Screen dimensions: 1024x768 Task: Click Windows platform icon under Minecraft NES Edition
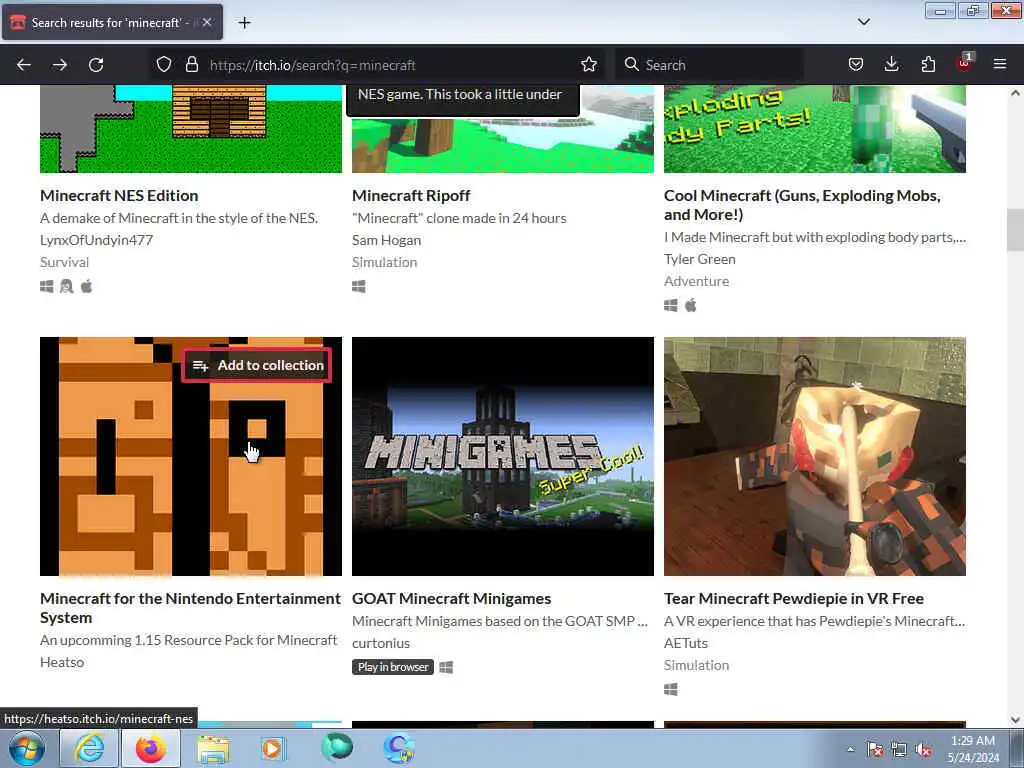46,286
